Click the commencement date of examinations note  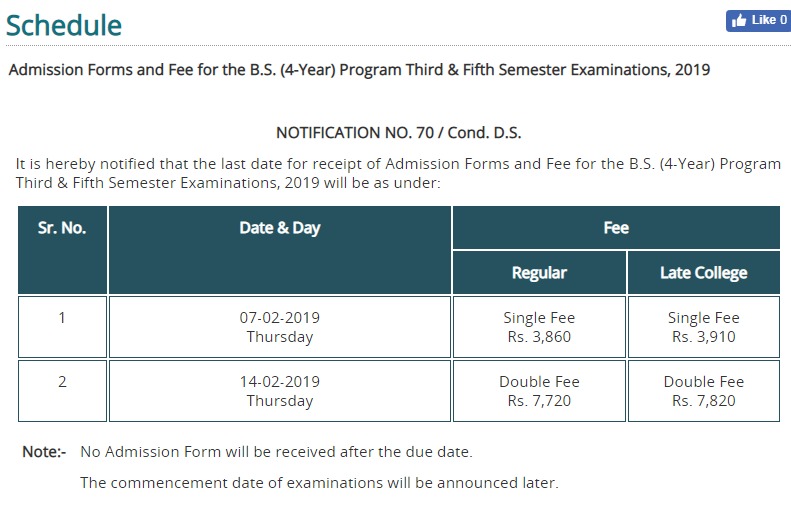pyautogui.click(x=319, y=483)
